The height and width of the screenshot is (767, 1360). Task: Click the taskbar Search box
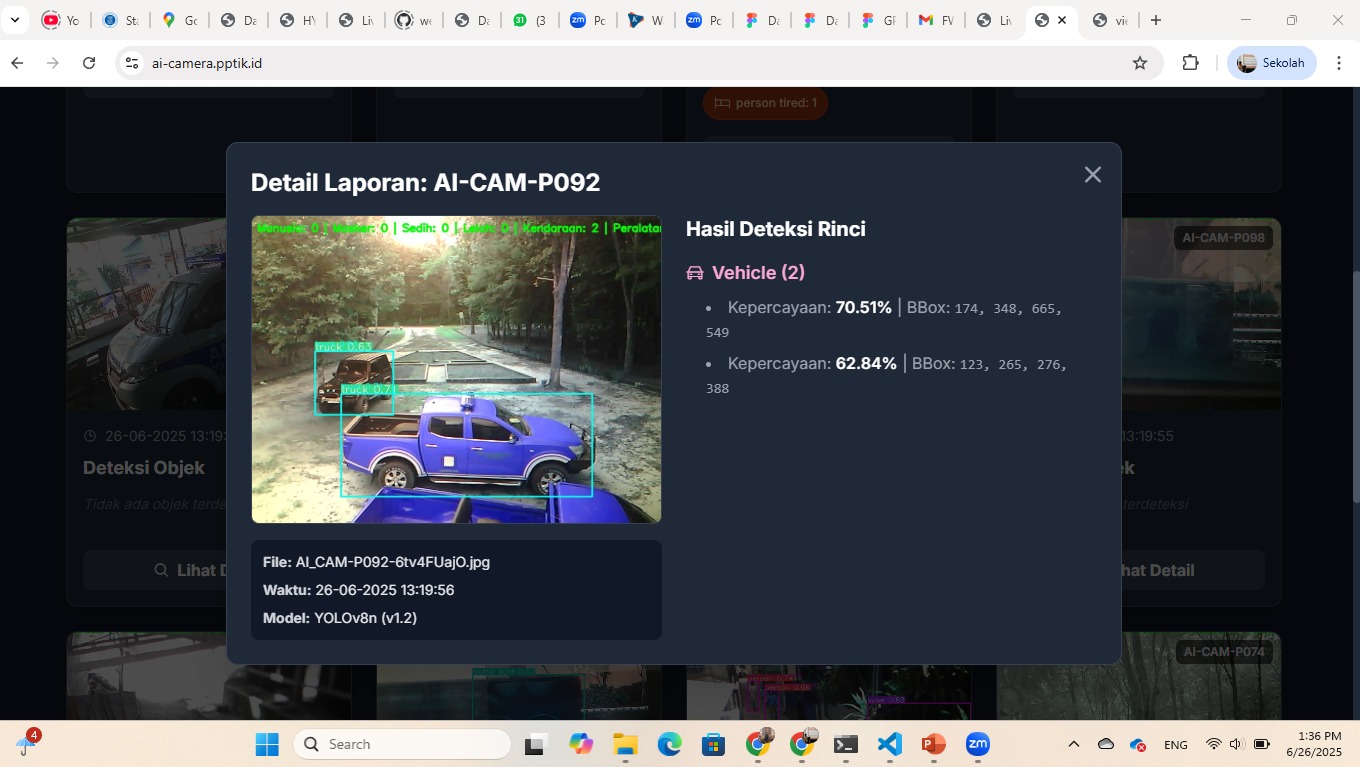click(x=402, y=744)
